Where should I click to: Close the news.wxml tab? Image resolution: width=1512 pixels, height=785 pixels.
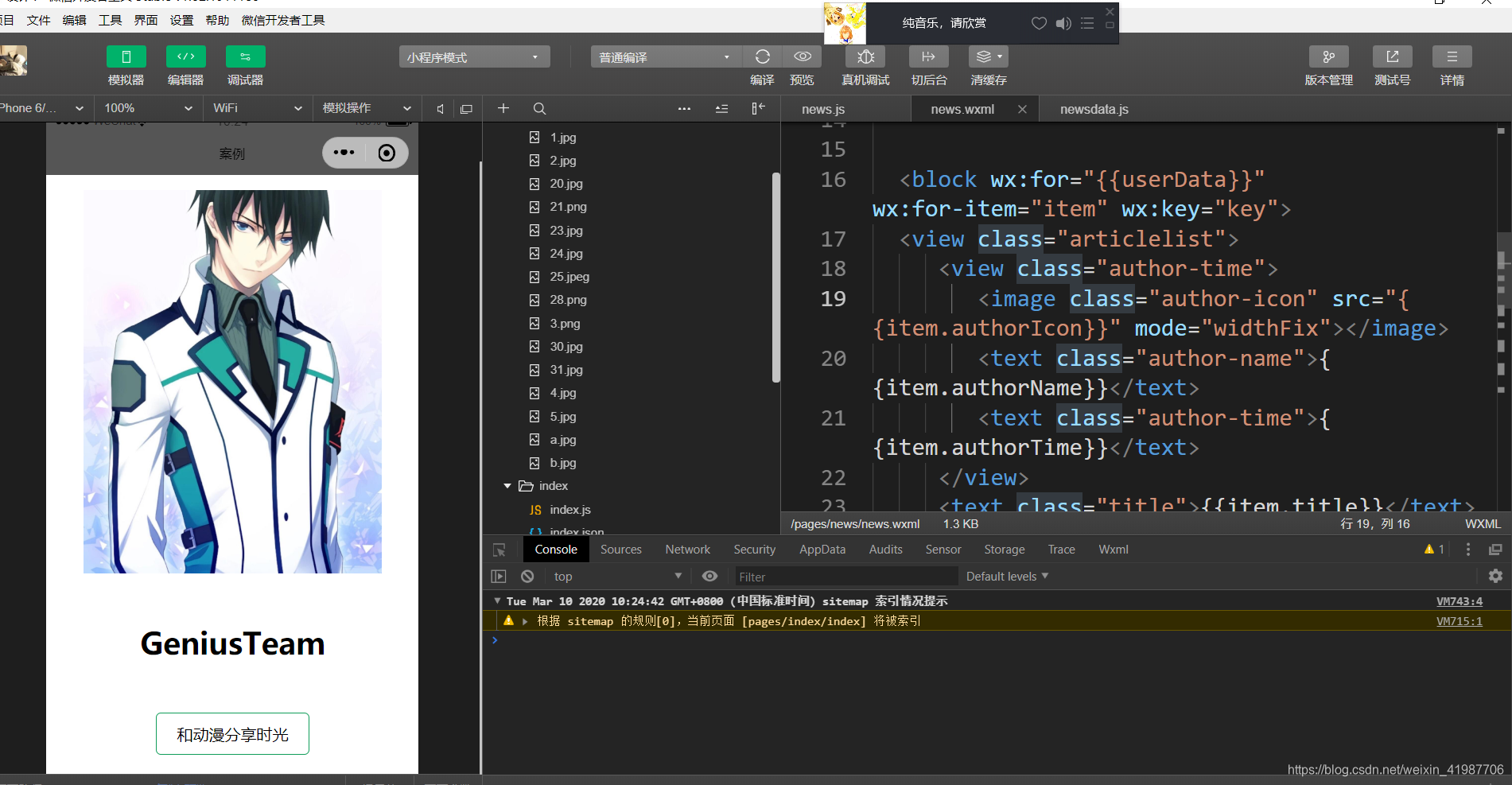[1022, 109]
